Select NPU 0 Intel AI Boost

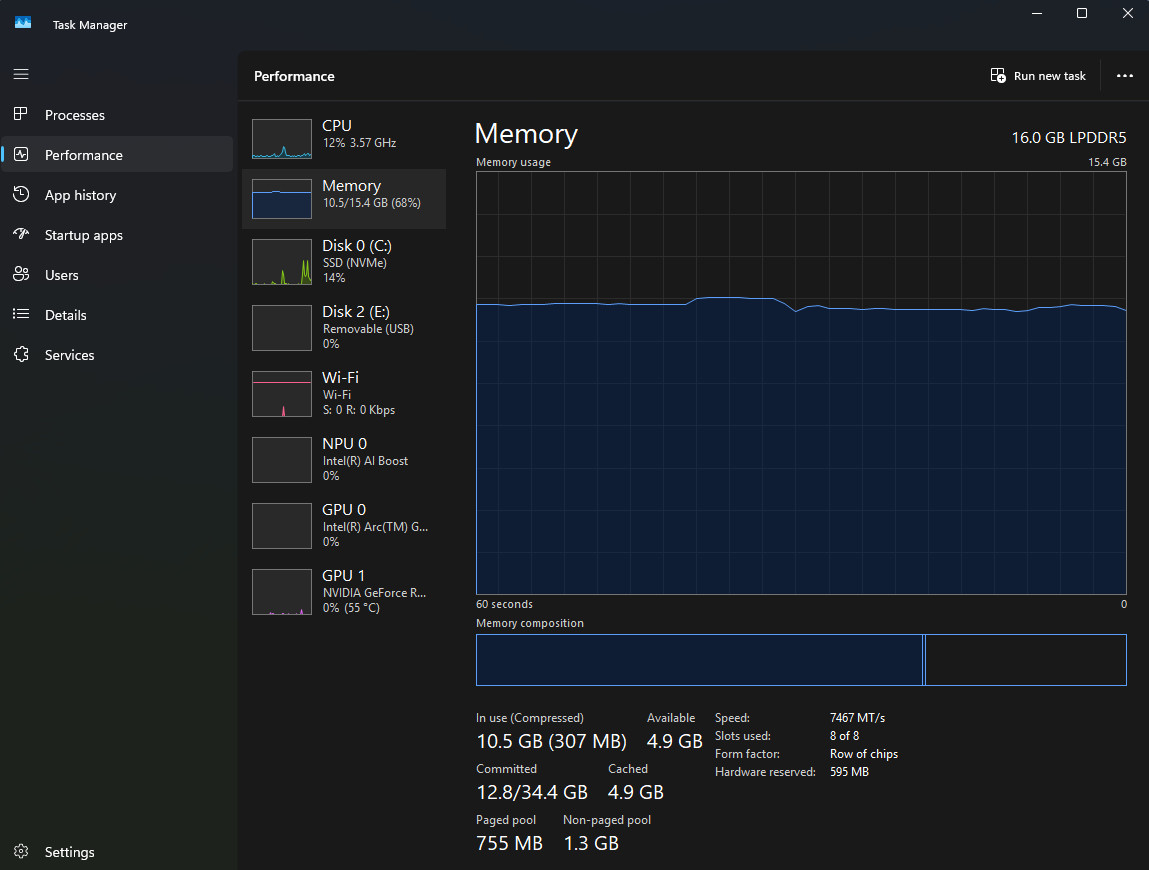[344, 460]
